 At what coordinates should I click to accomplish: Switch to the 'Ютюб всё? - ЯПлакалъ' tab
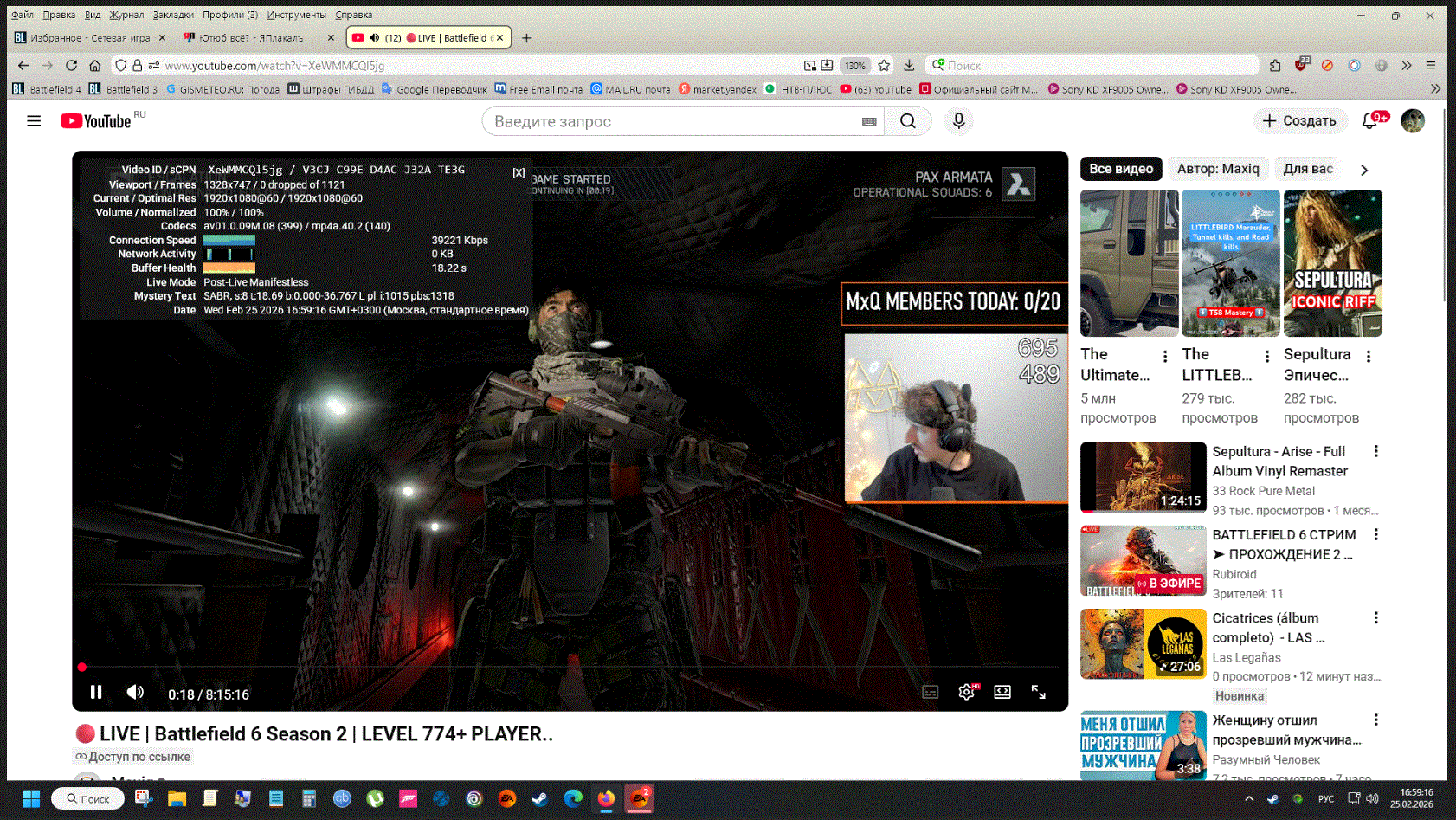(259, 38)
